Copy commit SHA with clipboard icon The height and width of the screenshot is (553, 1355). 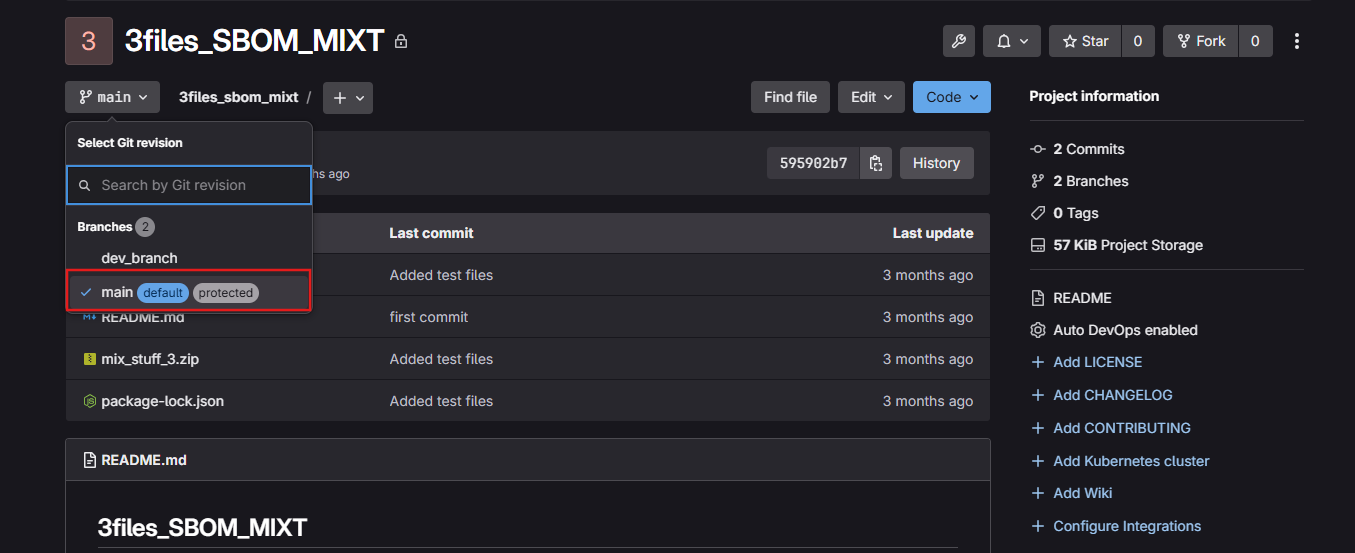(x=876, y=163)
